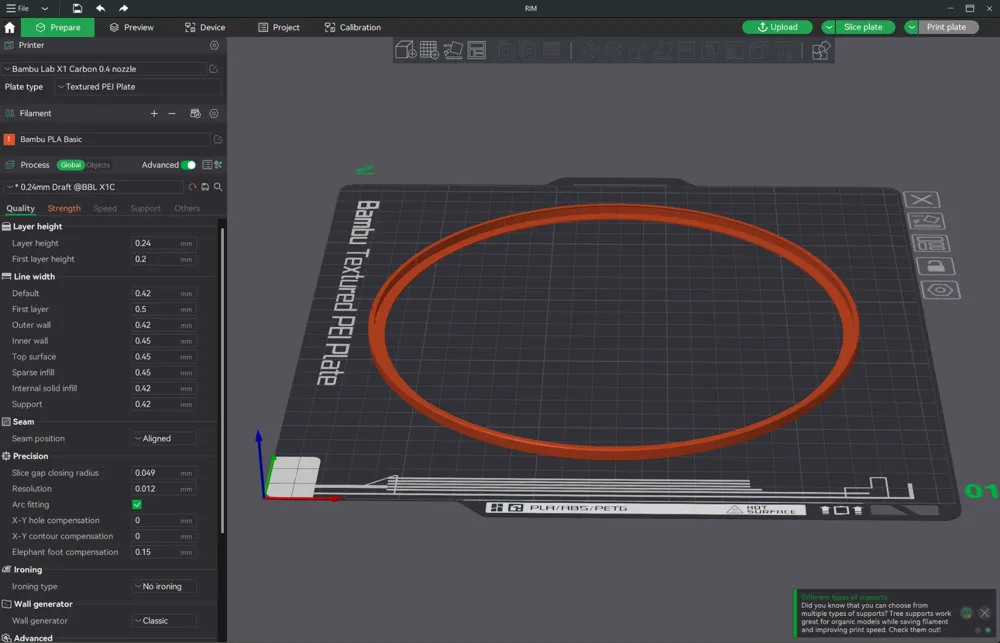The height and width of the screenshot is (643, 1000).
Task: Click the Arrange all objects icon
Action: click(476, 50)
